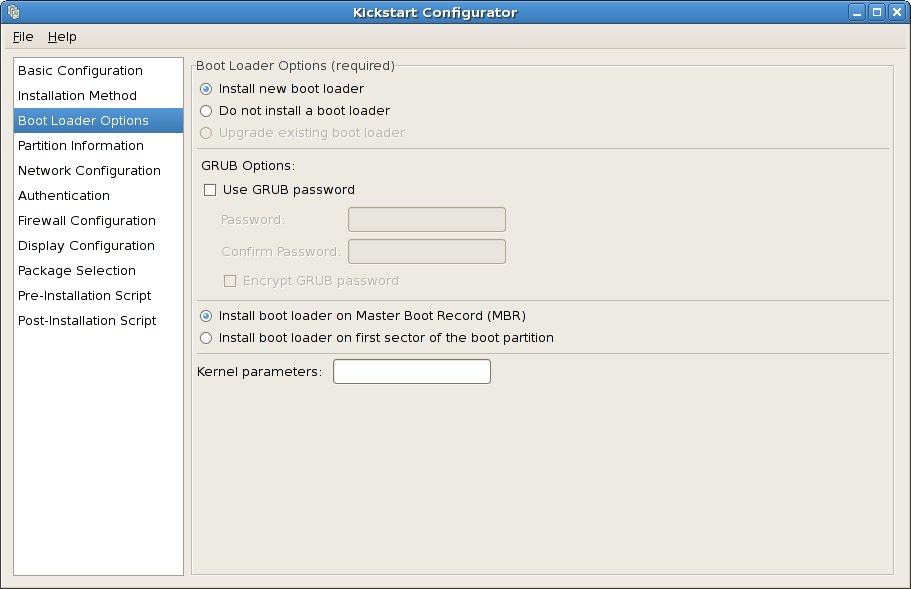The height and width of the screenshot is (589, 911).
Task: Click inside the Kernel parameters field
Action: point(411,371)
